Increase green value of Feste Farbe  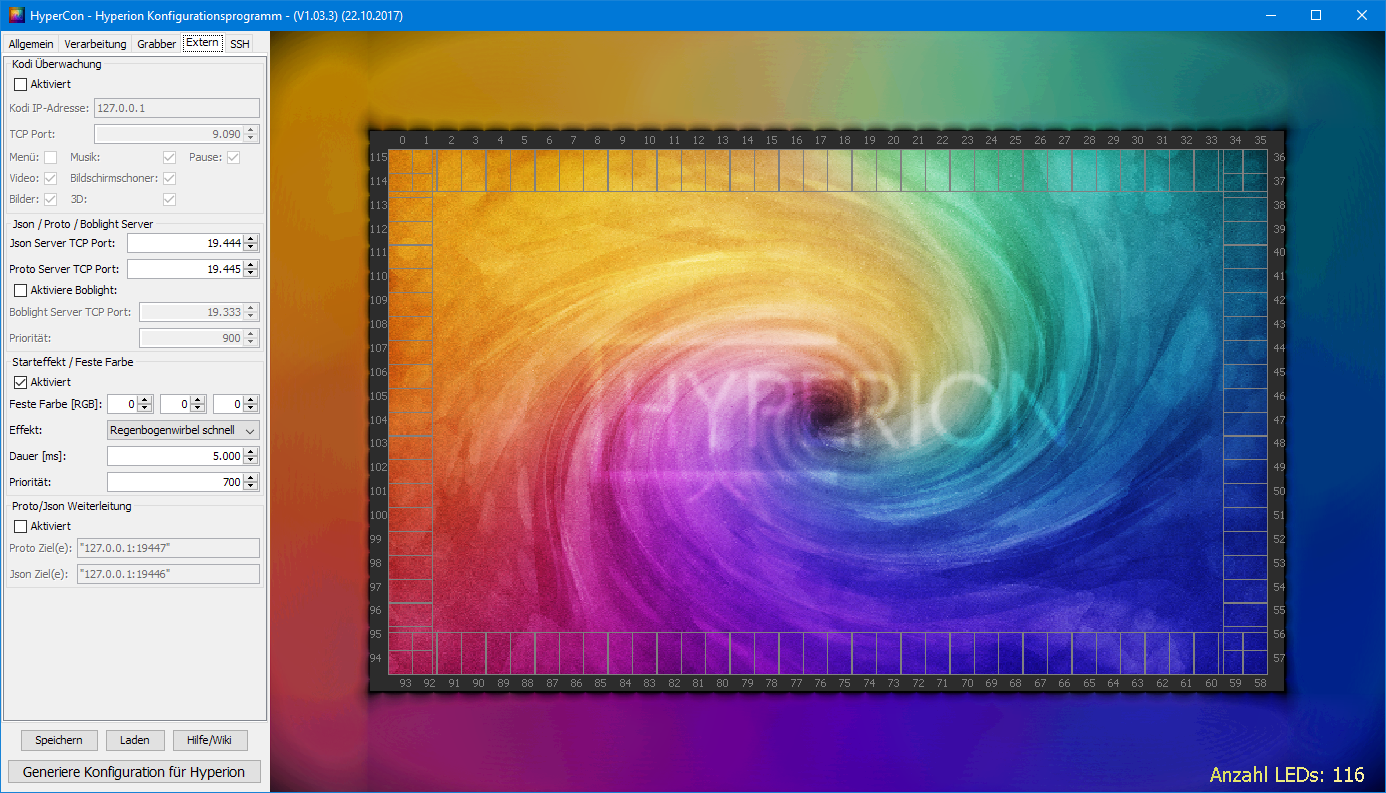[198, 400]
